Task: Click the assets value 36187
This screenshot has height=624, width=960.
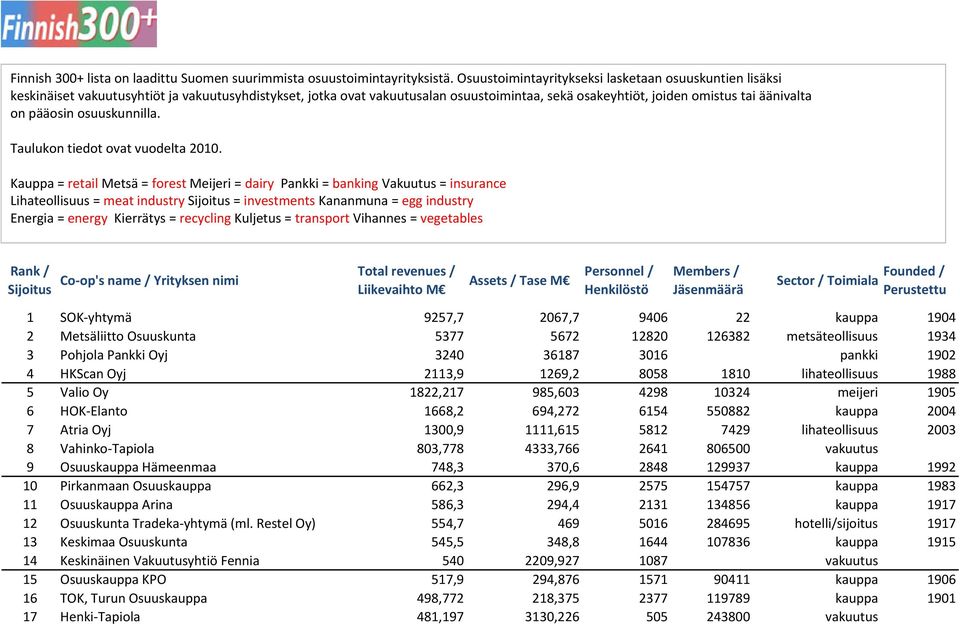Action: (561, 355)
